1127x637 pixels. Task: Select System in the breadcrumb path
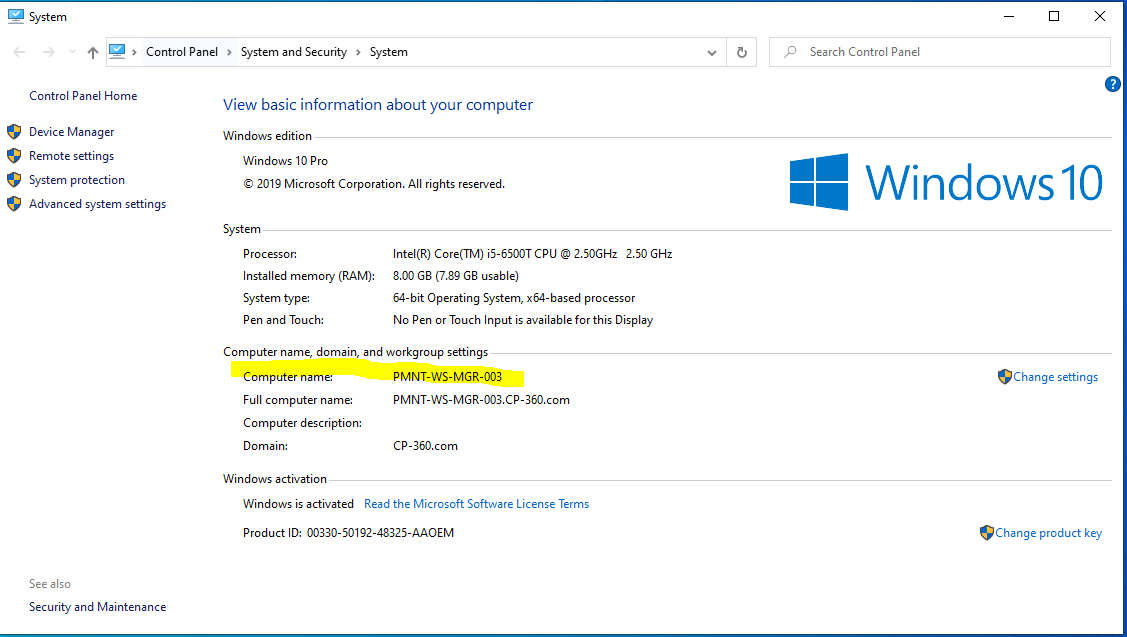point(388,51)
